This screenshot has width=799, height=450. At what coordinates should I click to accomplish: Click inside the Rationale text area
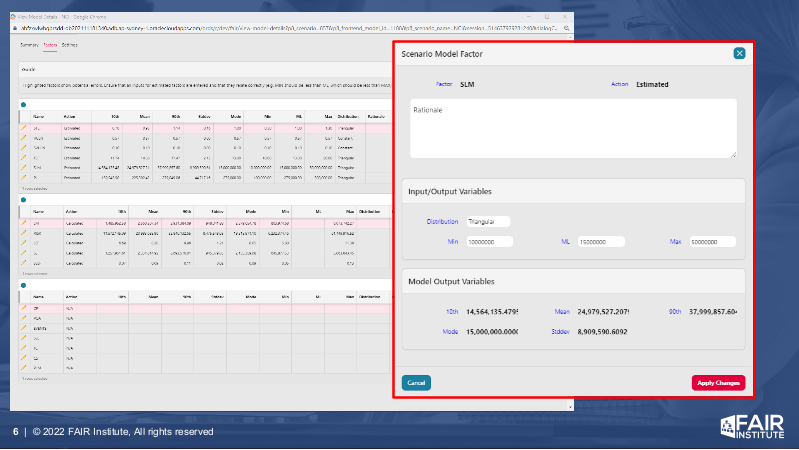[573, 128]
